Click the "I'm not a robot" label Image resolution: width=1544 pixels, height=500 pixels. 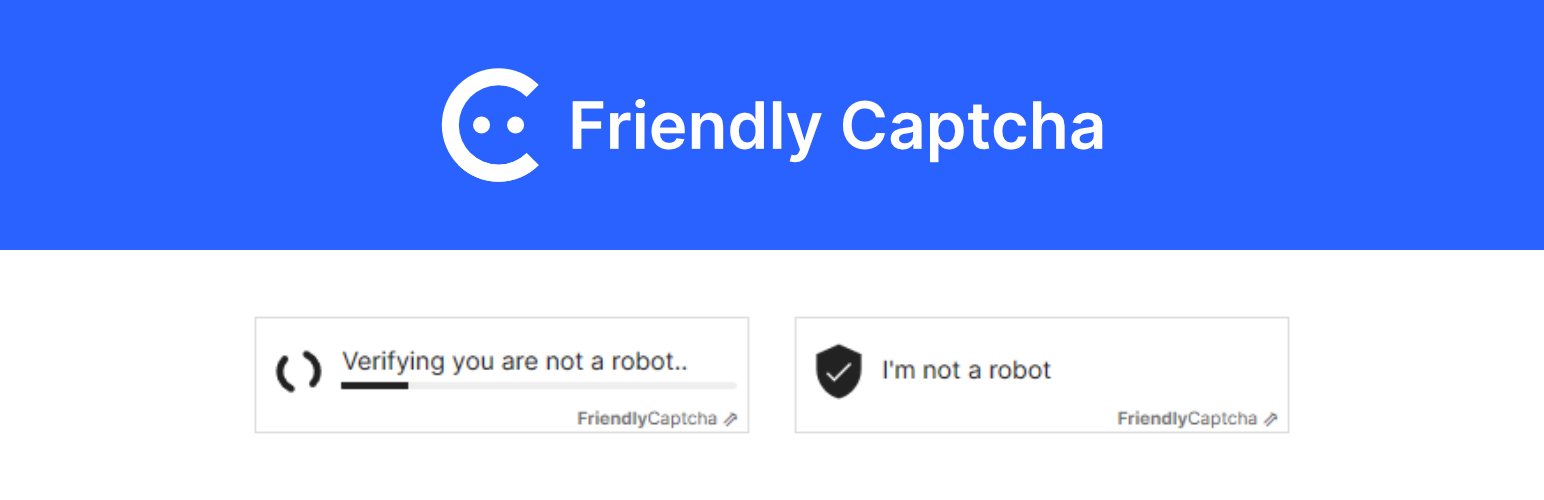tap(966, 370)
